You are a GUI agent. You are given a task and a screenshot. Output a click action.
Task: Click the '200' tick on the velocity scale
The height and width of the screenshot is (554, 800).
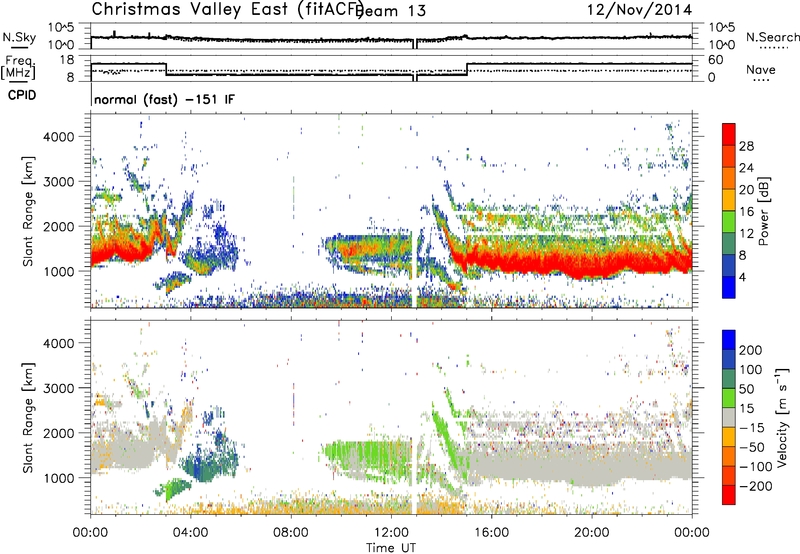pos(751,350)
